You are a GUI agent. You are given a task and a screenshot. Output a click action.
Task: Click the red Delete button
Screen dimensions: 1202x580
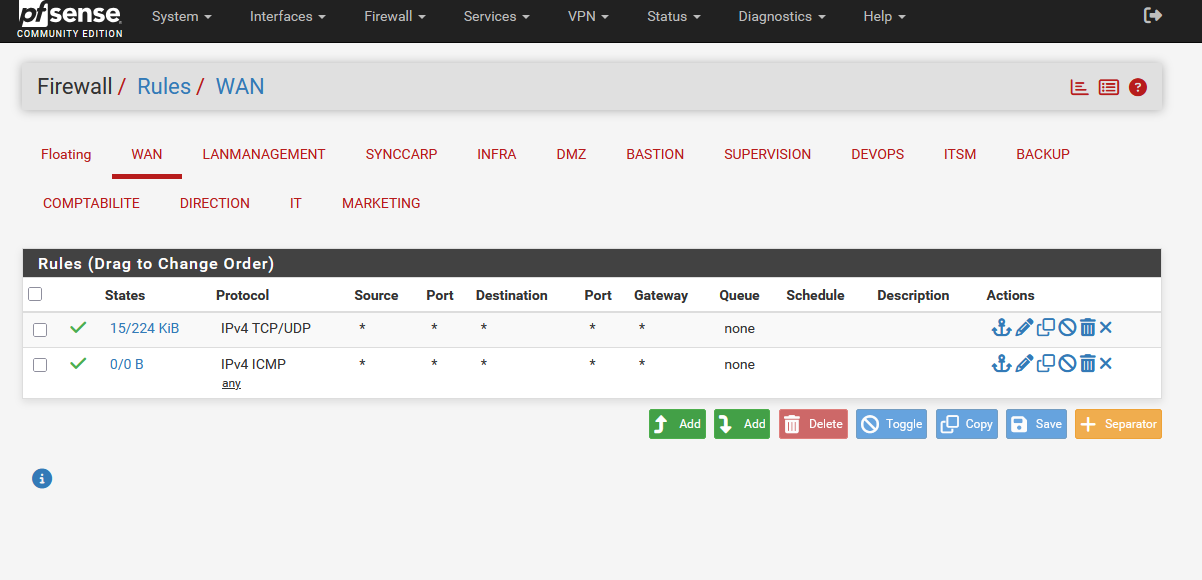point(813,424)
